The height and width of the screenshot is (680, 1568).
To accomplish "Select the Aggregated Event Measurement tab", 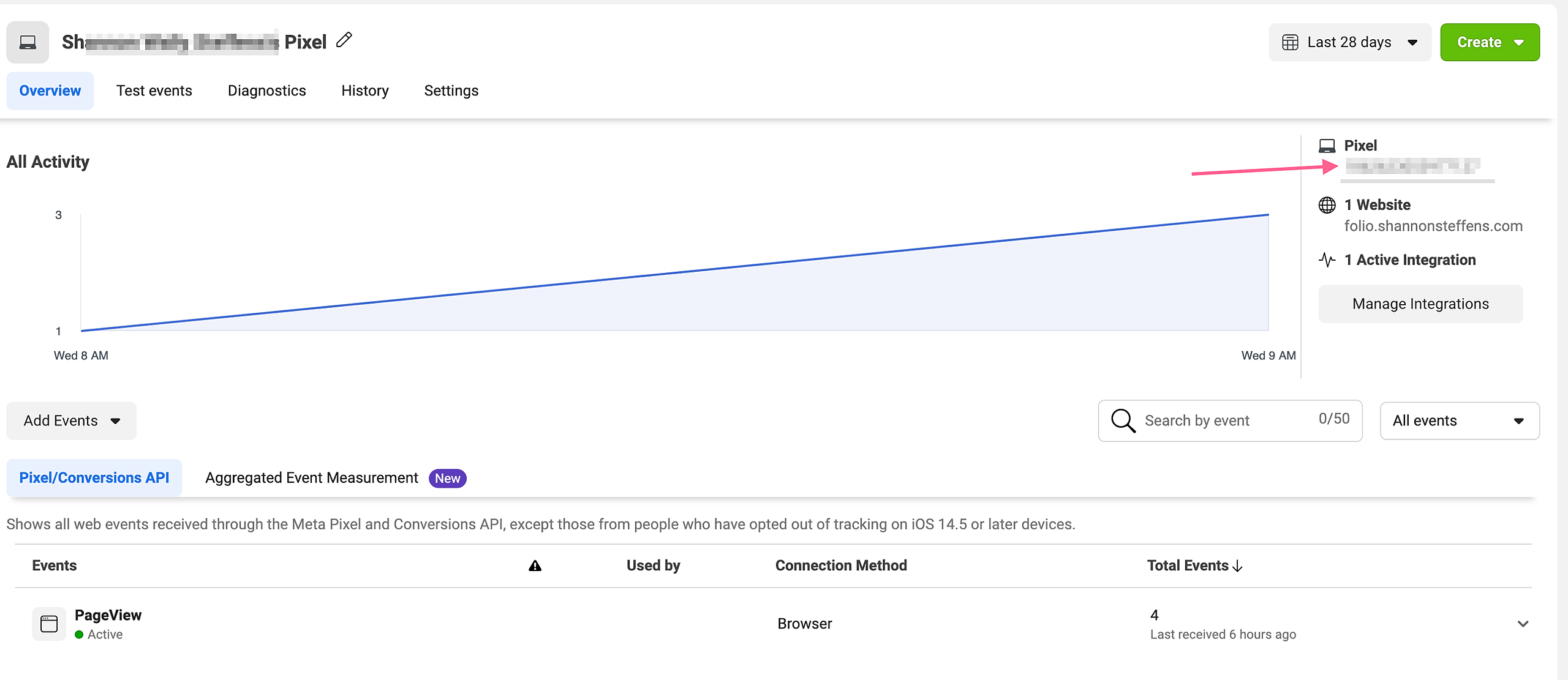I will click(312, 478).
